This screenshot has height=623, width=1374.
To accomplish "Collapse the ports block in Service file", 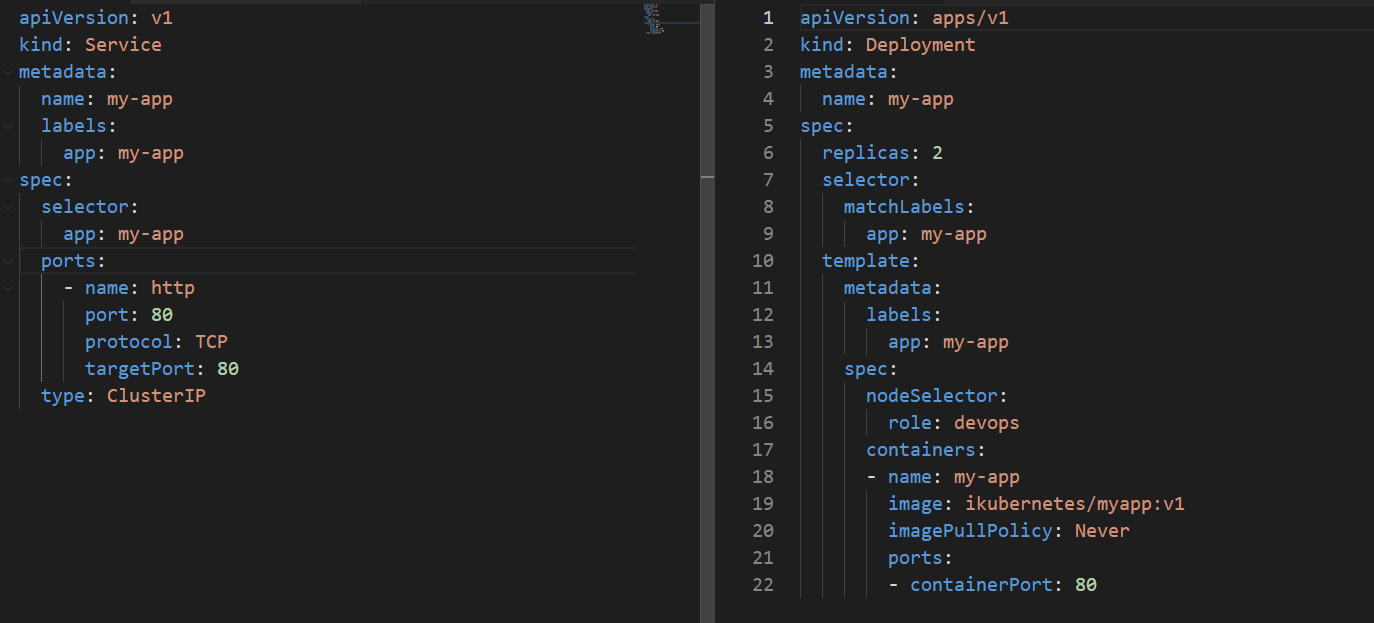I will pyautogui.click(x=8, y=261).
